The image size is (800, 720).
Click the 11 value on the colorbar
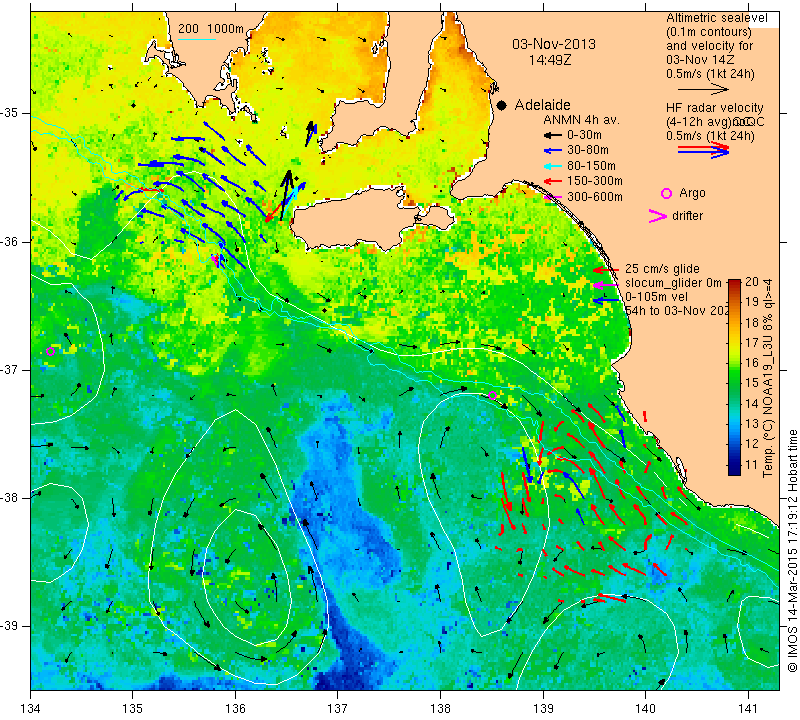(x=752, y=465)
